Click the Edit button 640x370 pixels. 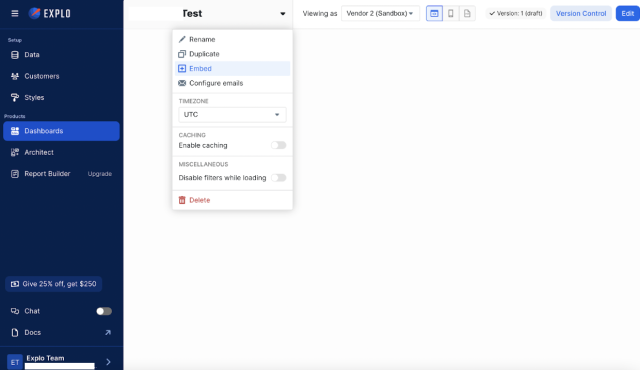[627, 13]
